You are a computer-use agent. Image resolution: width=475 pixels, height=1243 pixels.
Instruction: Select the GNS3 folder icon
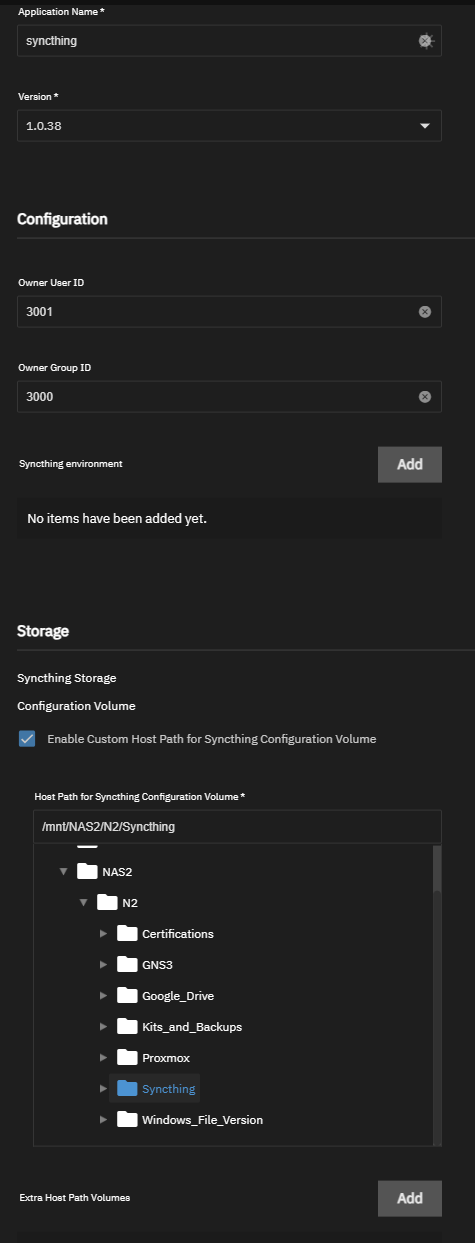tap(126, 965)
